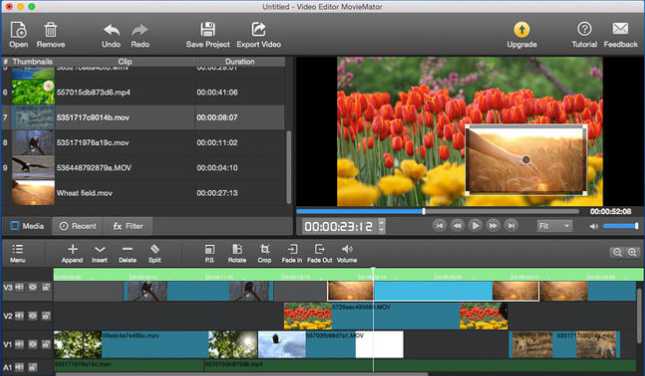Image resolution: width=645 pixels, height=376 pixels.
Task: Select clip 535171976a19c.mov row
Action: tap(143, 142)
